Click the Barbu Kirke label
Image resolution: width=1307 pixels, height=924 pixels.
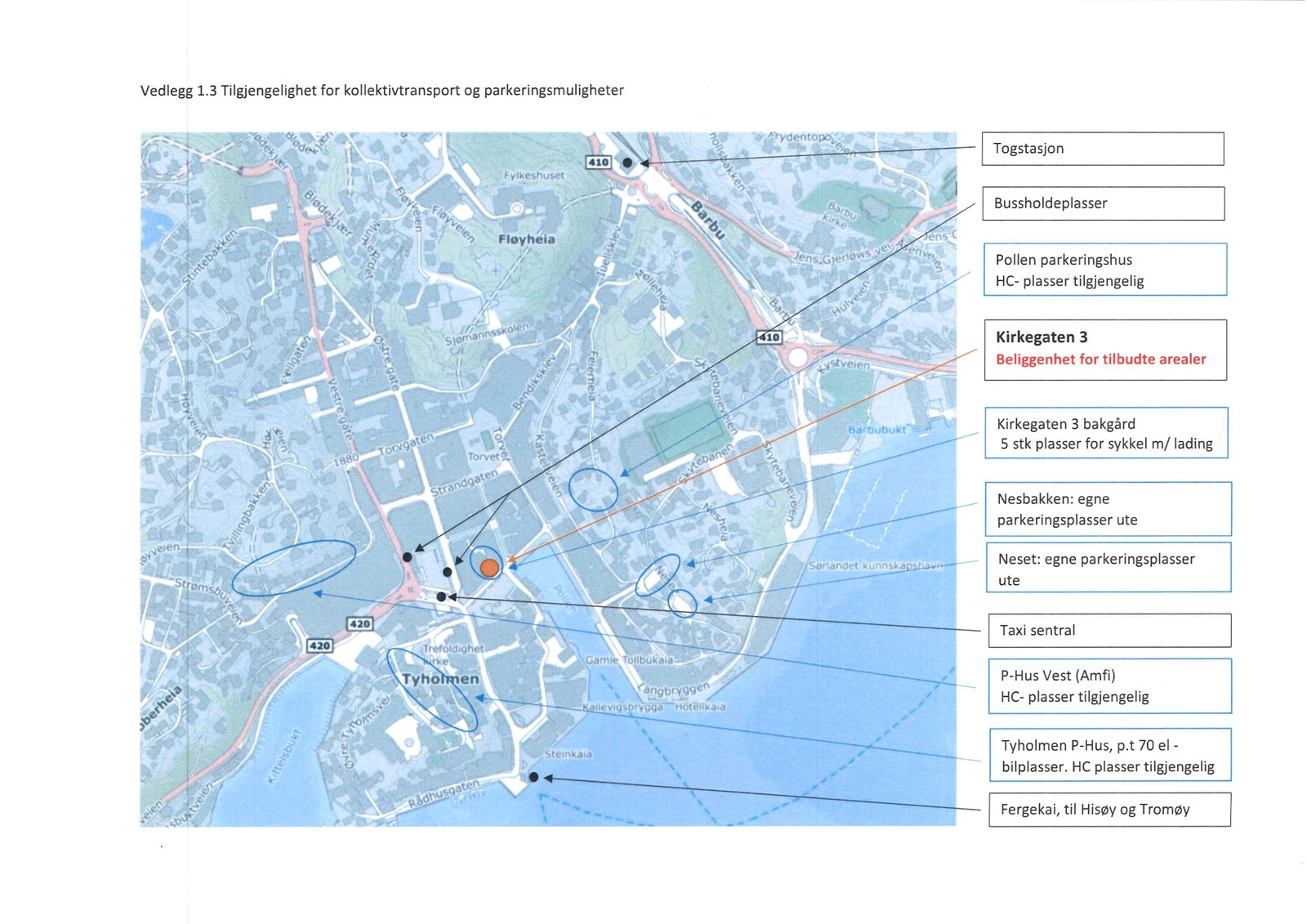pos(841,212)
